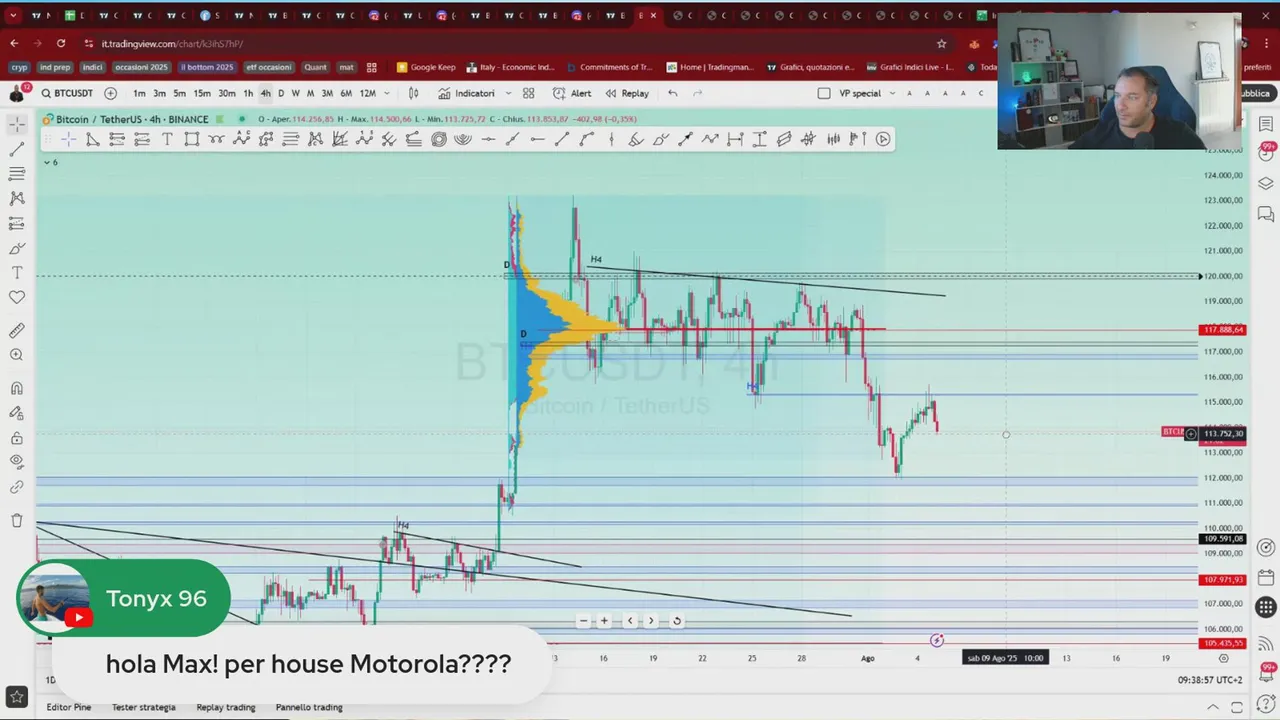
Task: Open the object tree layers icon in right sidebar
Action: tap(1266, 183)
